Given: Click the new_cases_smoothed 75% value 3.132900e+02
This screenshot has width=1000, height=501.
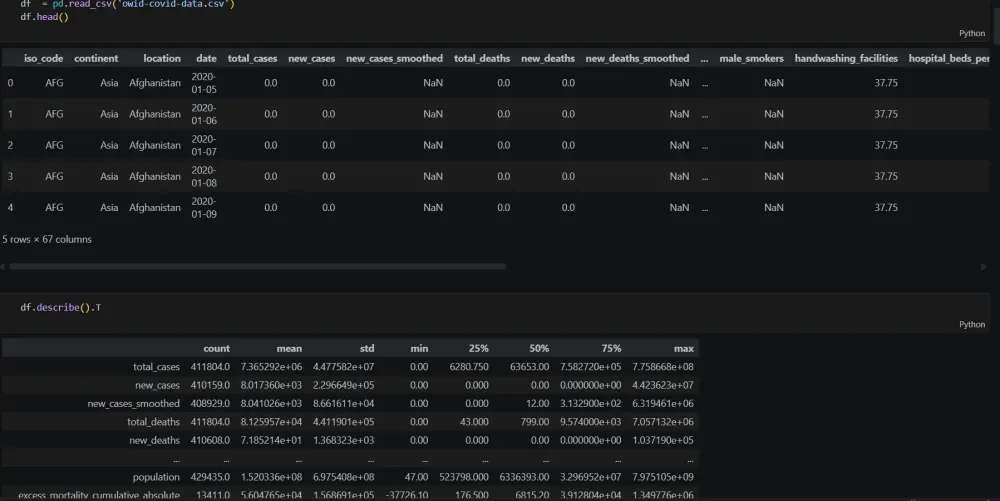Looking at the screenshot, I should click(591, 404).
